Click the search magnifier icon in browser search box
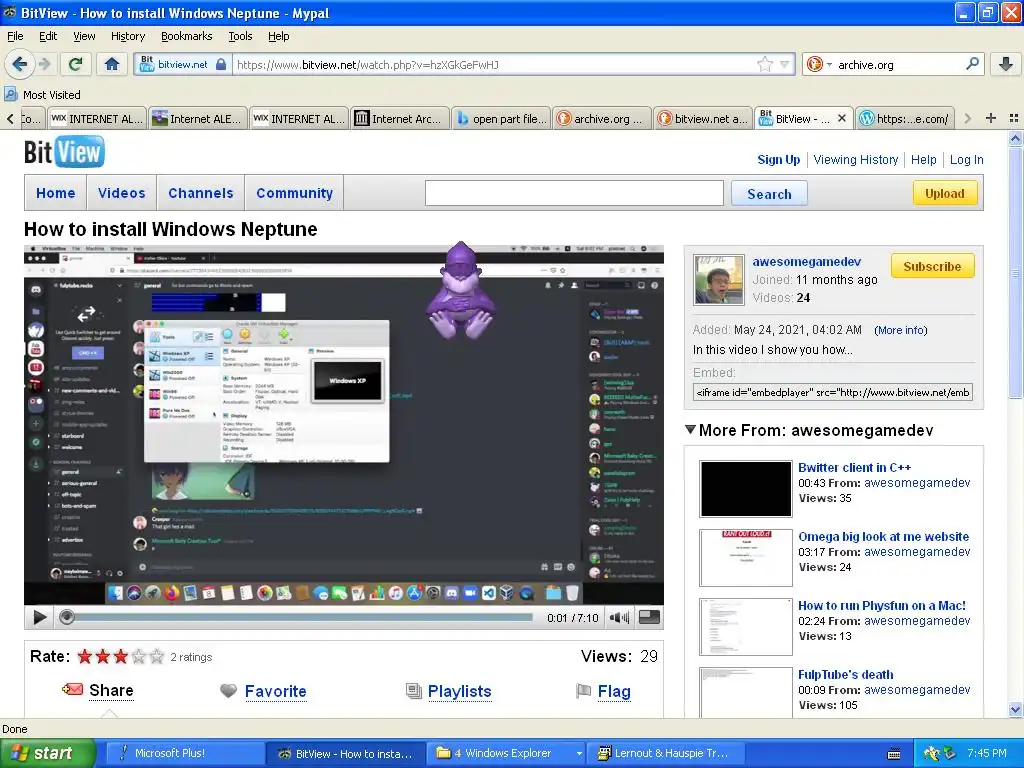 click(x=972, y=63)
